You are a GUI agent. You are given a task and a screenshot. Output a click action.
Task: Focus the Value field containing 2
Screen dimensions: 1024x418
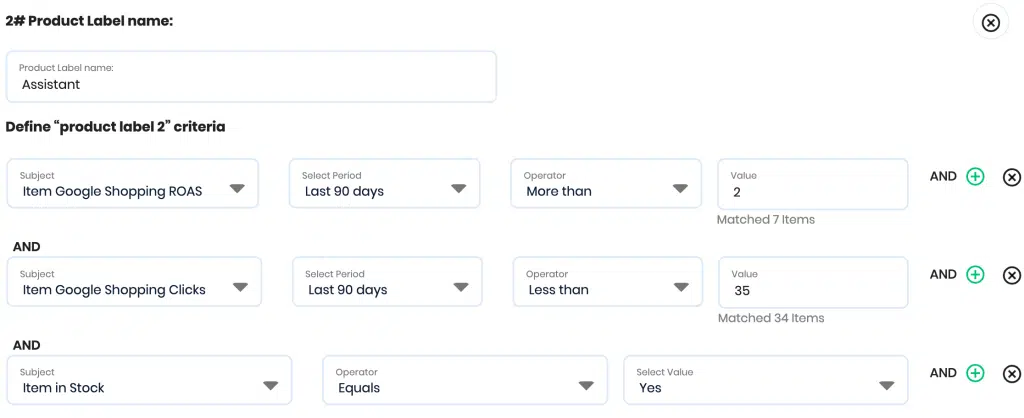[813, 184]
